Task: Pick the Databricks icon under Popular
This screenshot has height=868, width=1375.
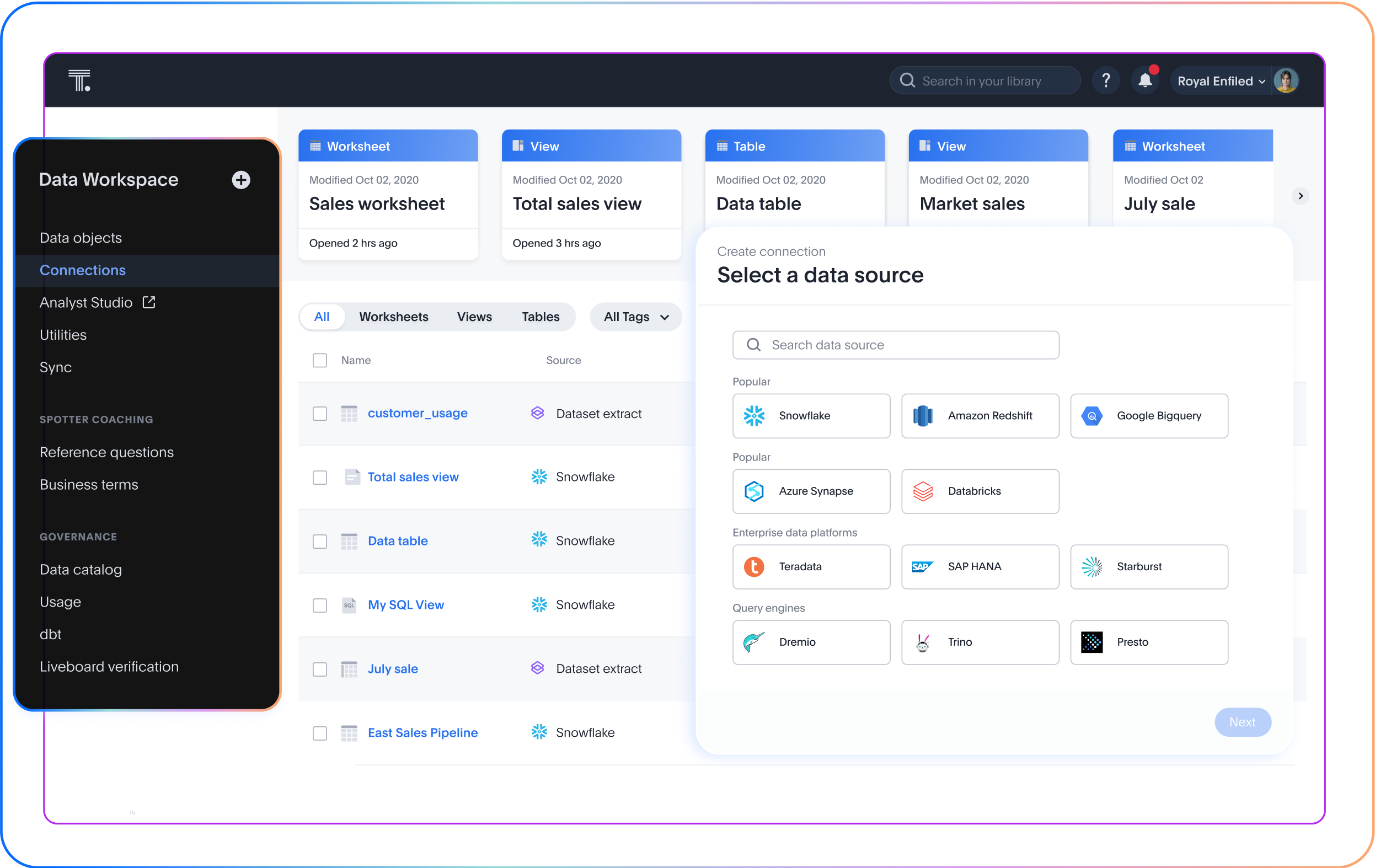Action: click(923, 491)
